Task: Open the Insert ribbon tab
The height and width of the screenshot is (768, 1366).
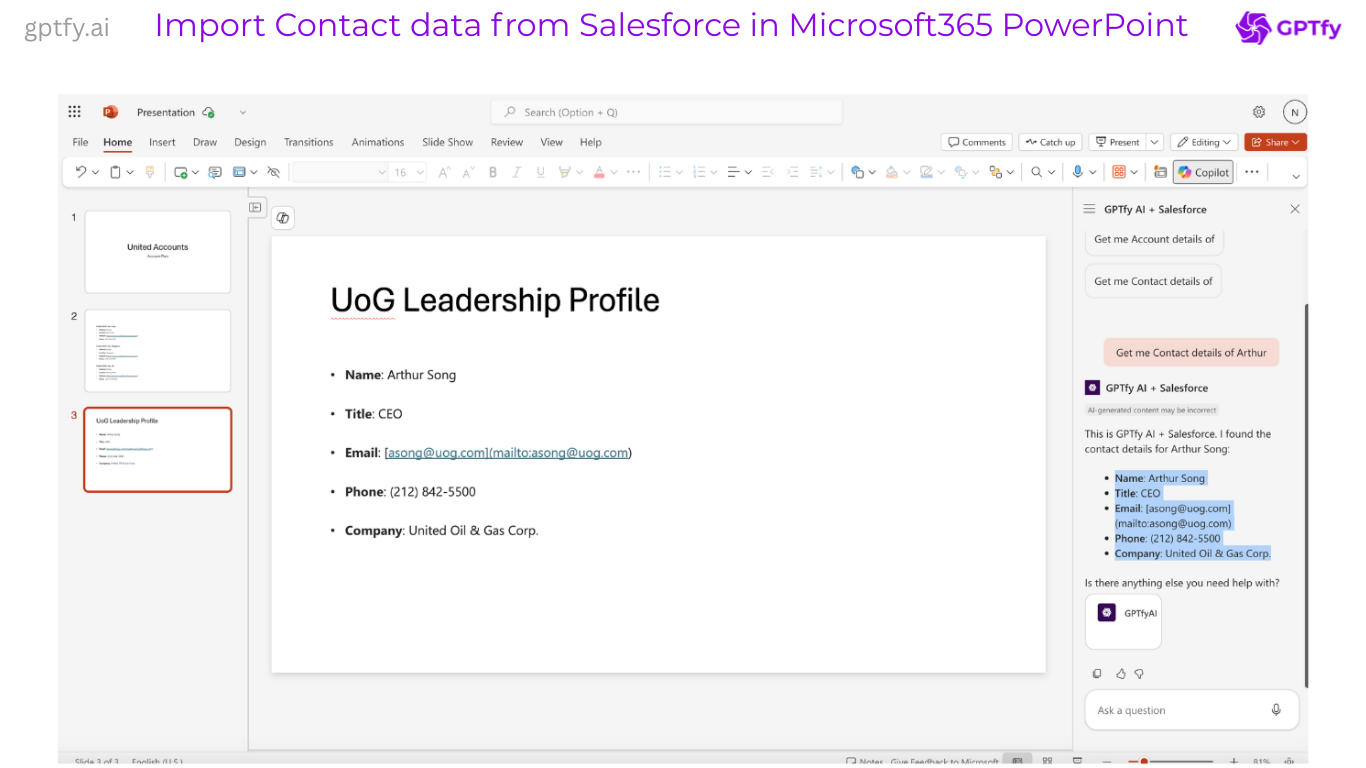Action: coord(162,142)
